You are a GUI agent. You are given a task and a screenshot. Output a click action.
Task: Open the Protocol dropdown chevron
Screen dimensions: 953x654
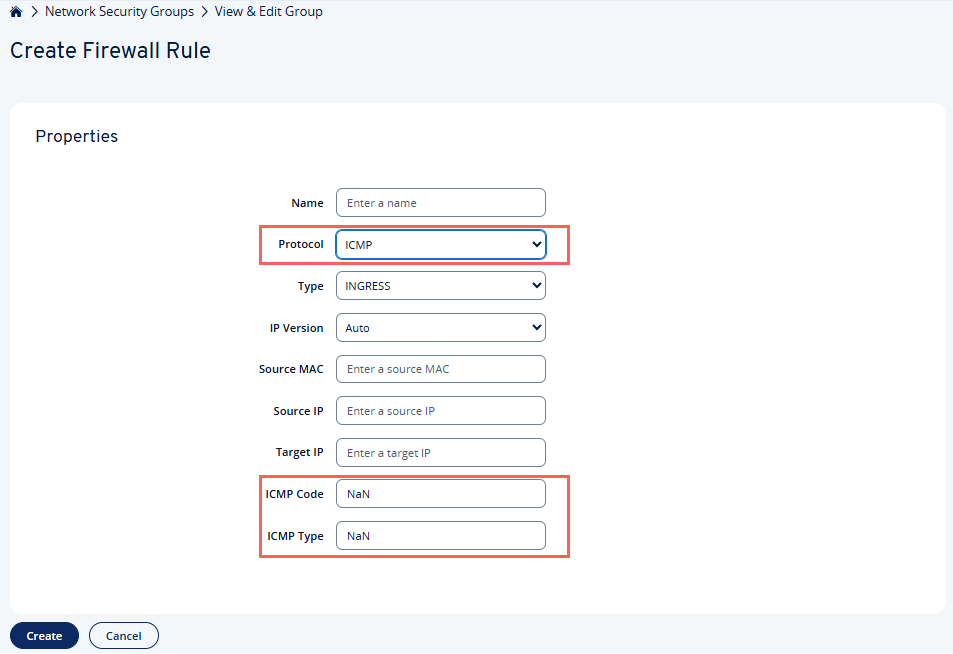tap(536, 244)
